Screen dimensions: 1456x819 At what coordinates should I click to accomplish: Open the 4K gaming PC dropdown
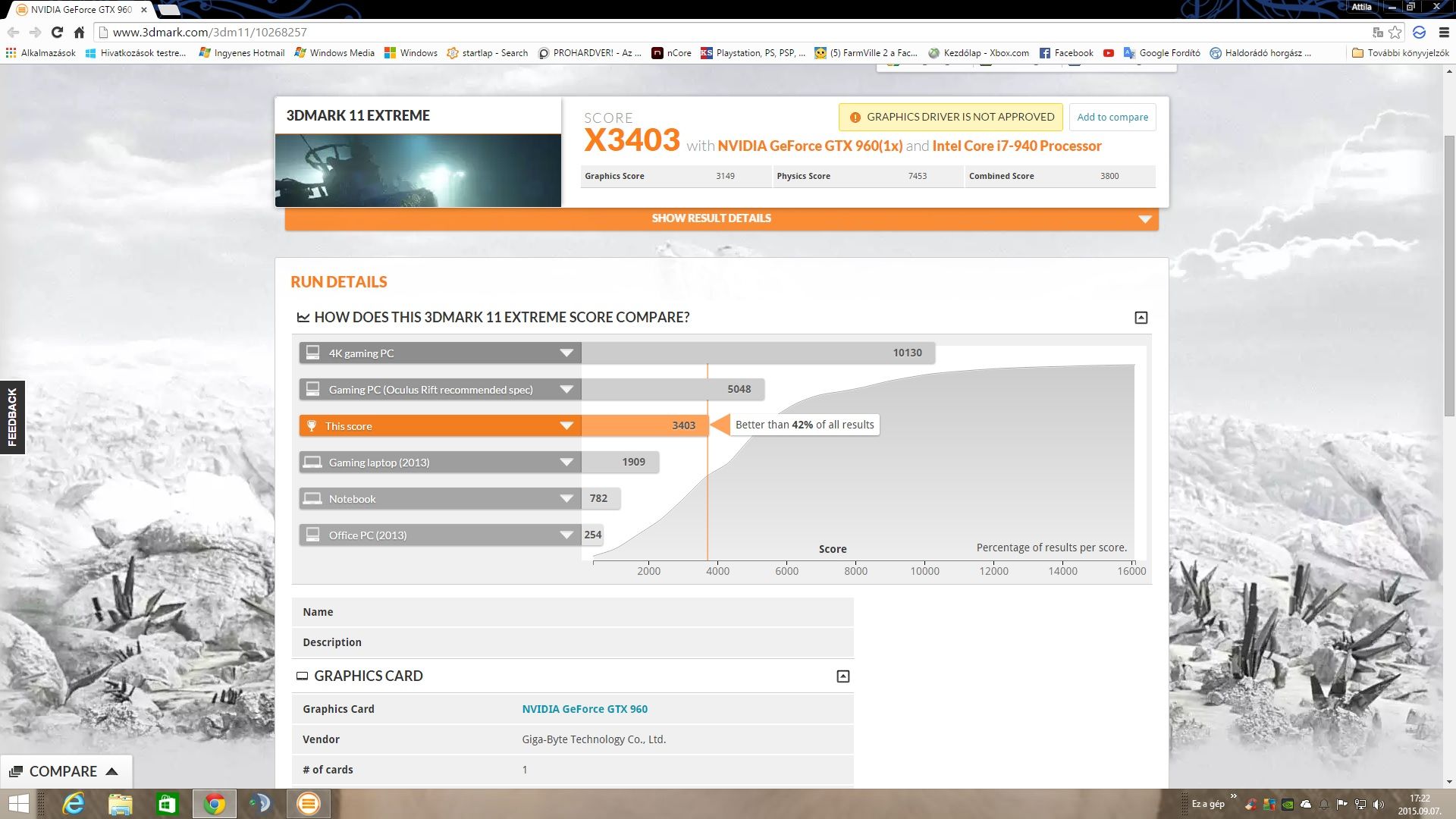566,353
